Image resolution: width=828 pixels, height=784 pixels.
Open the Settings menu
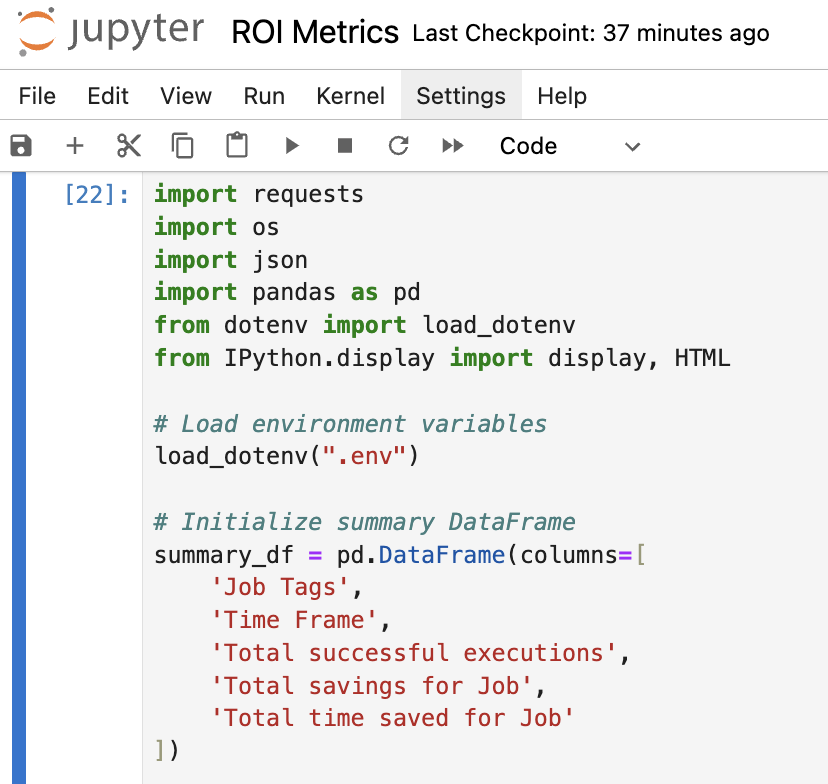click(461, 96)
